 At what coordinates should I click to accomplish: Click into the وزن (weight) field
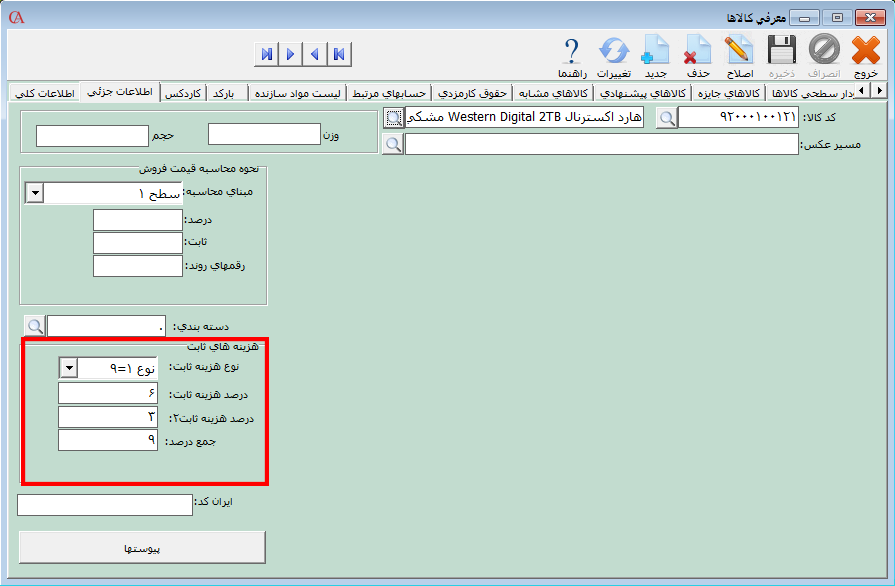coord(264,134)
